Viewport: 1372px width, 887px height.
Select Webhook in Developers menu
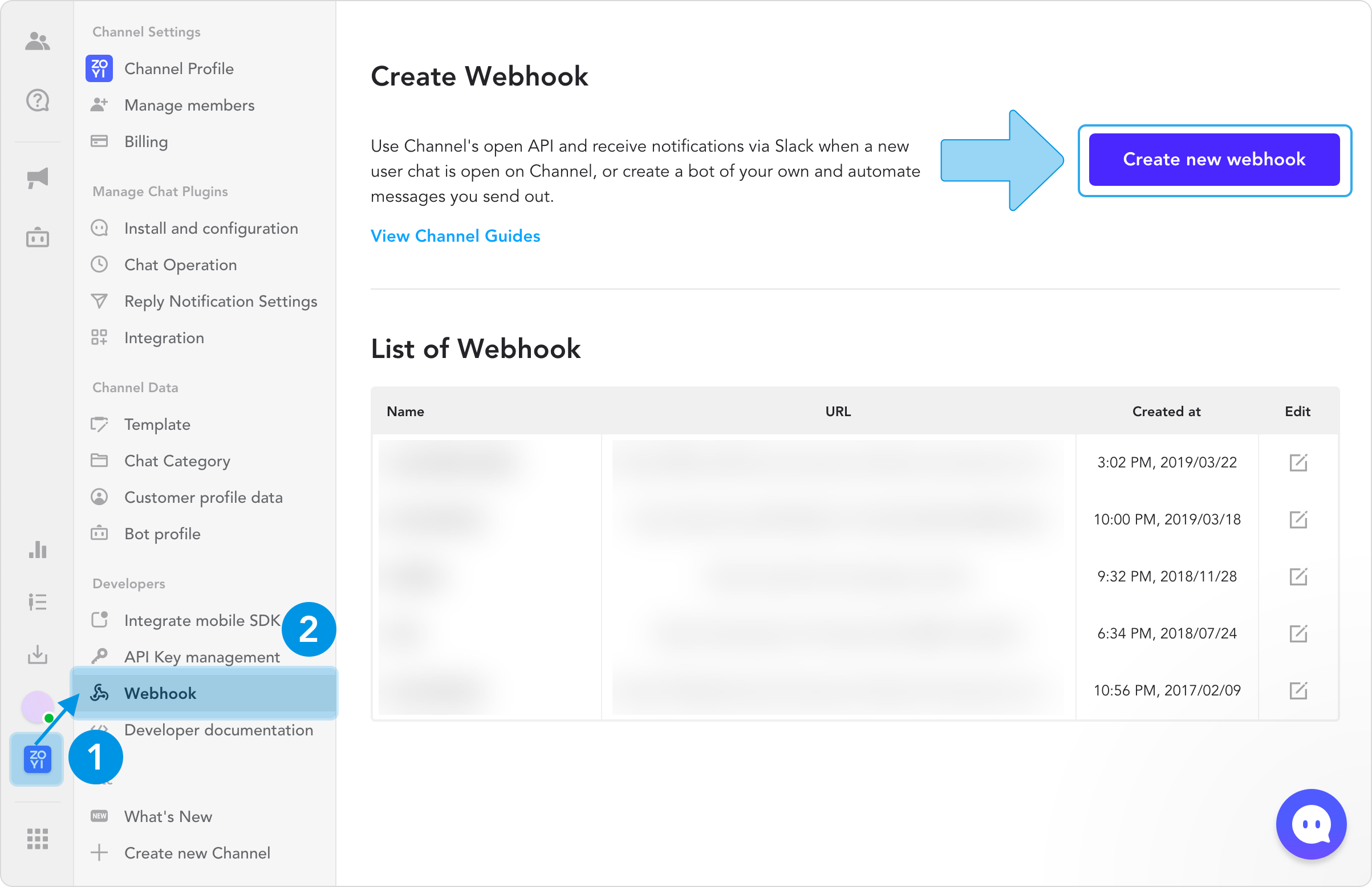(x=160, y=693)
